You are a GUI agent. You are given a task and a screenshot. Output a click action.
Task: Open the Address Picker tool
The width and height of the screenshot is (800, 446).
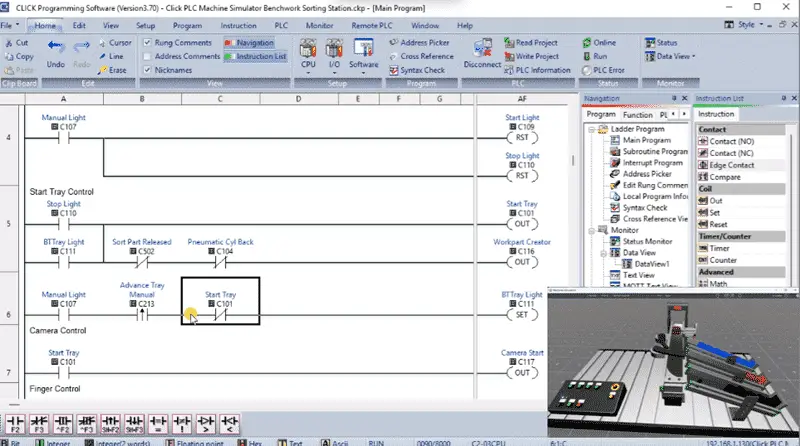point(419,43)
